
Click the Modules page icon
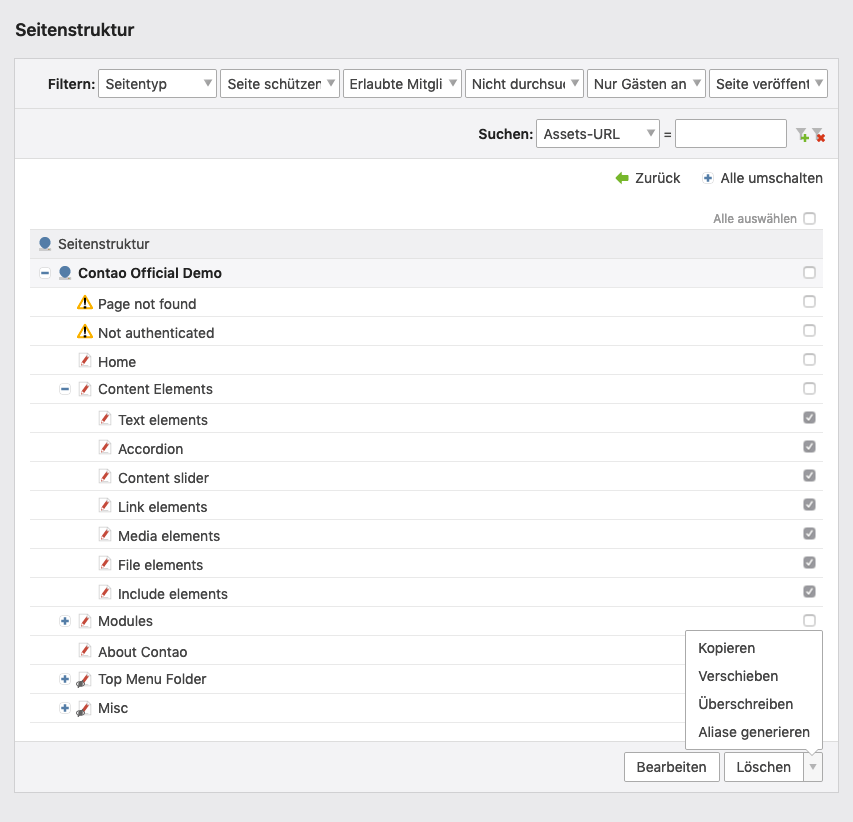(85, 621)
